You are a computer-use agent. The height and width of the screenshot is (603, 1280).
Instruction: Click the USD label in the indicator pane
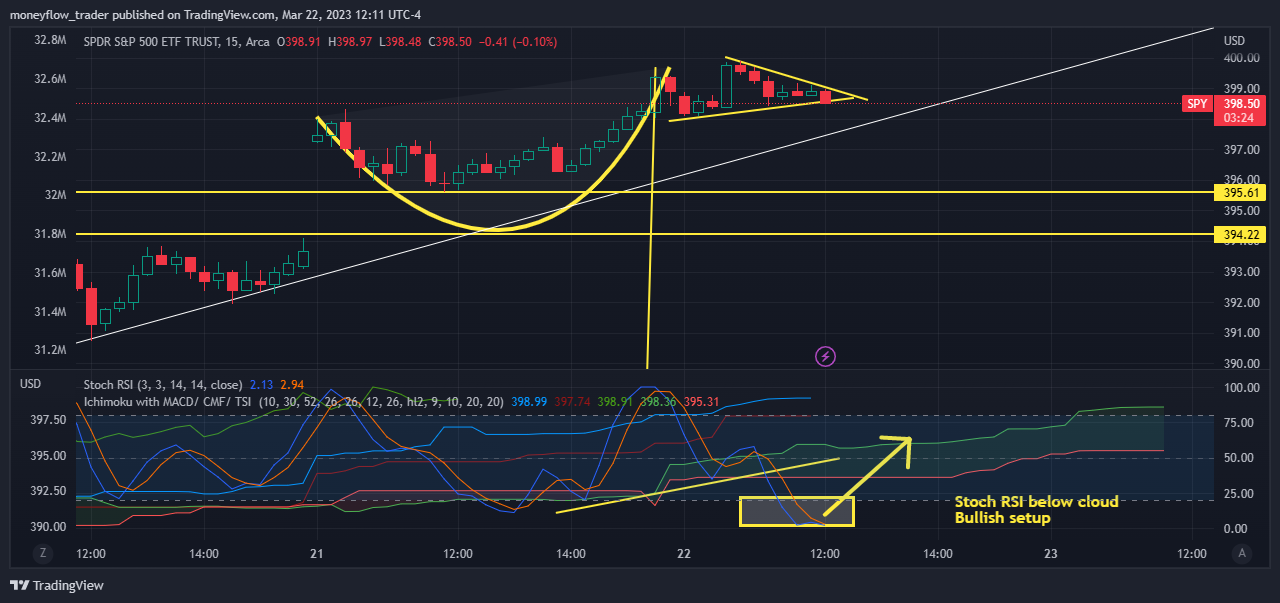[x=30, y=384]
